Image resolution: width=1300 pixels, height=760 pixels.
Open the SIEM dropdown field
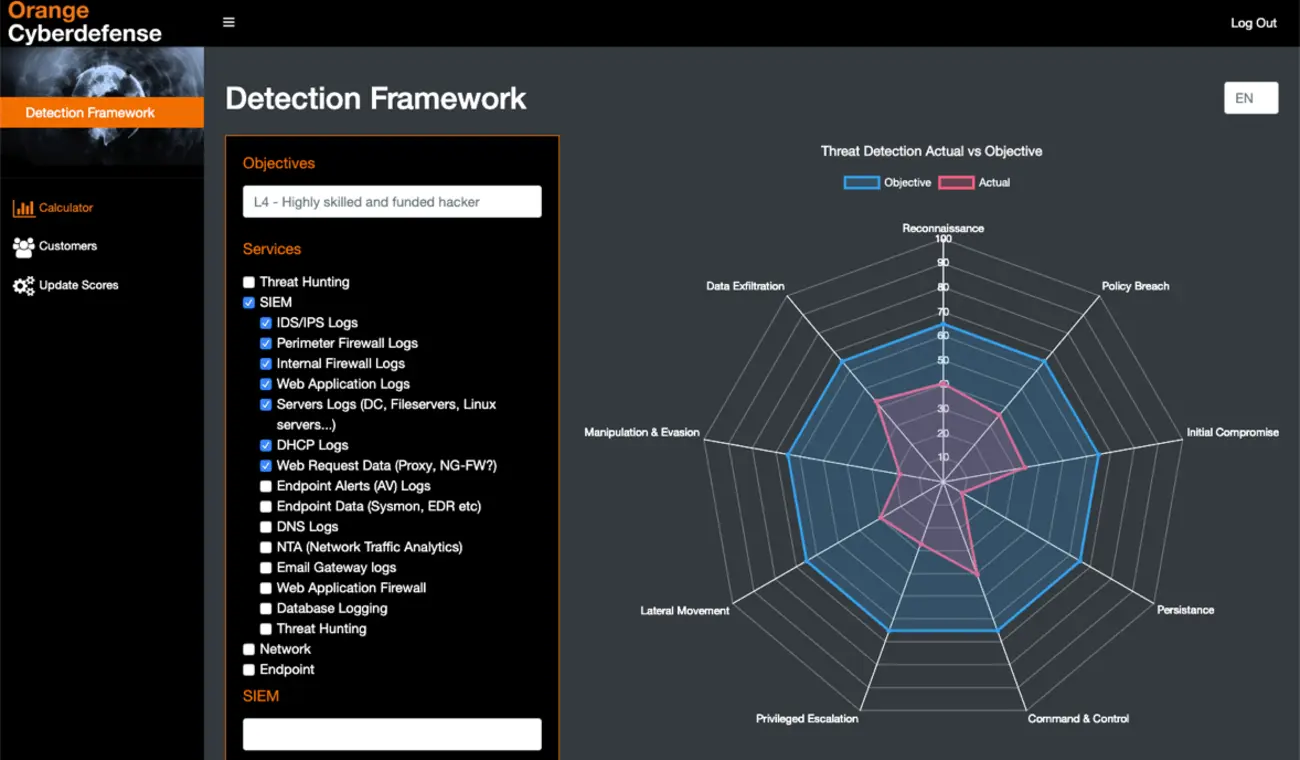pyautogui.click(x=392, y=734)
